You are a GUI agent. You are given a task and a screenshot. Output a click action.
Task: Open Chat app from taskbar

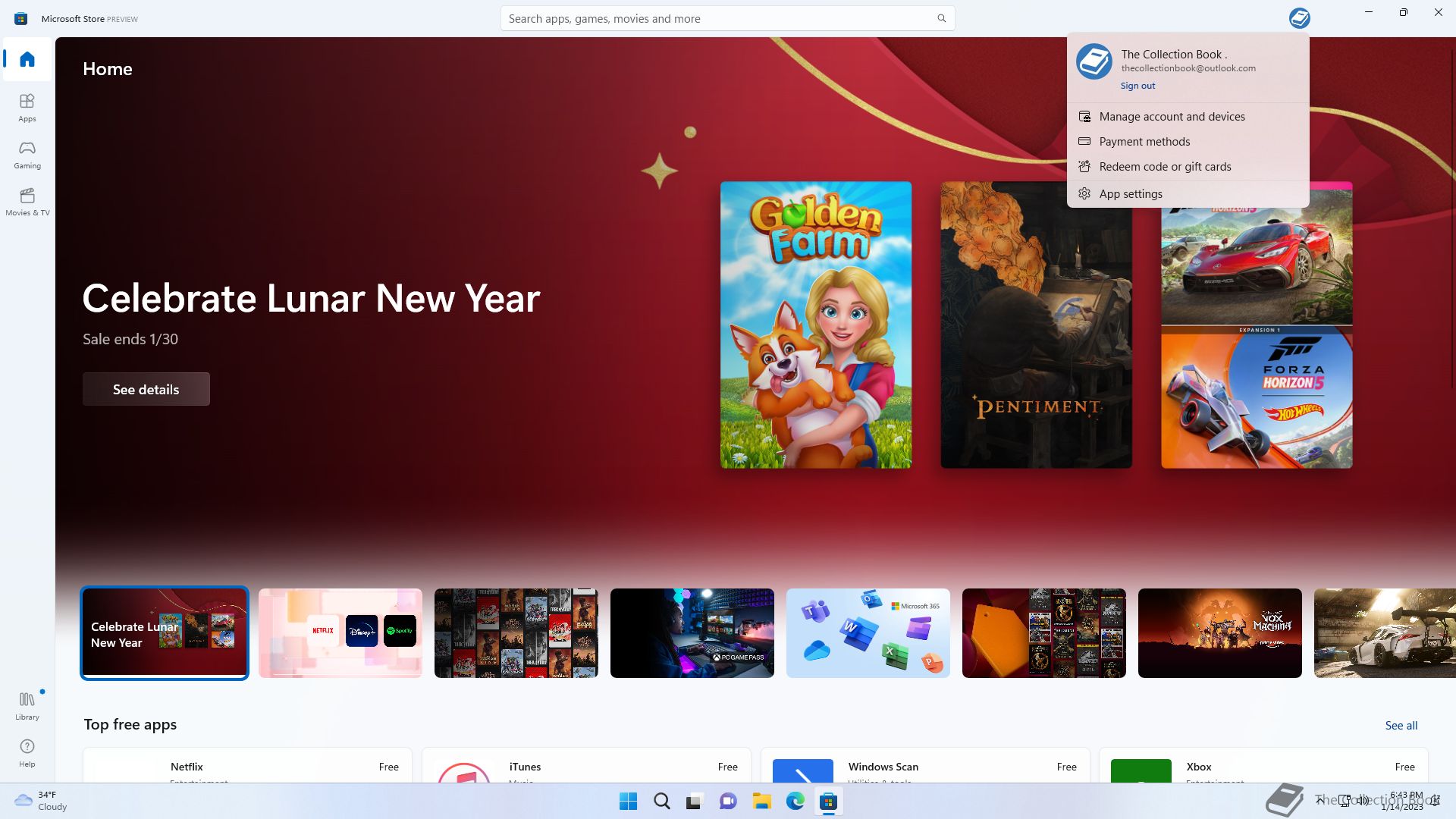coord(728,802)
